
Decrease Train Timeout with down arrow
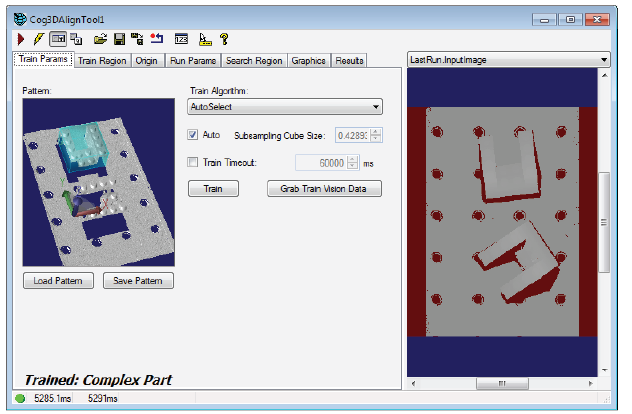pyautogui.click(x=353, y=166)
